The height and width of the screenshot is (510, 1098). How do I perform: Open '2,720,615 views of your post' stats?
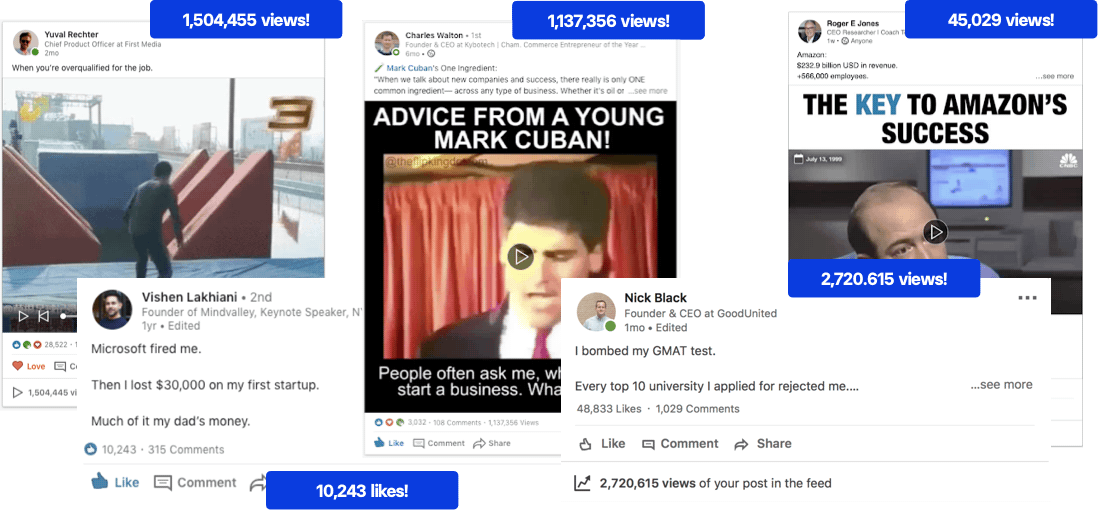pos(715,483)
